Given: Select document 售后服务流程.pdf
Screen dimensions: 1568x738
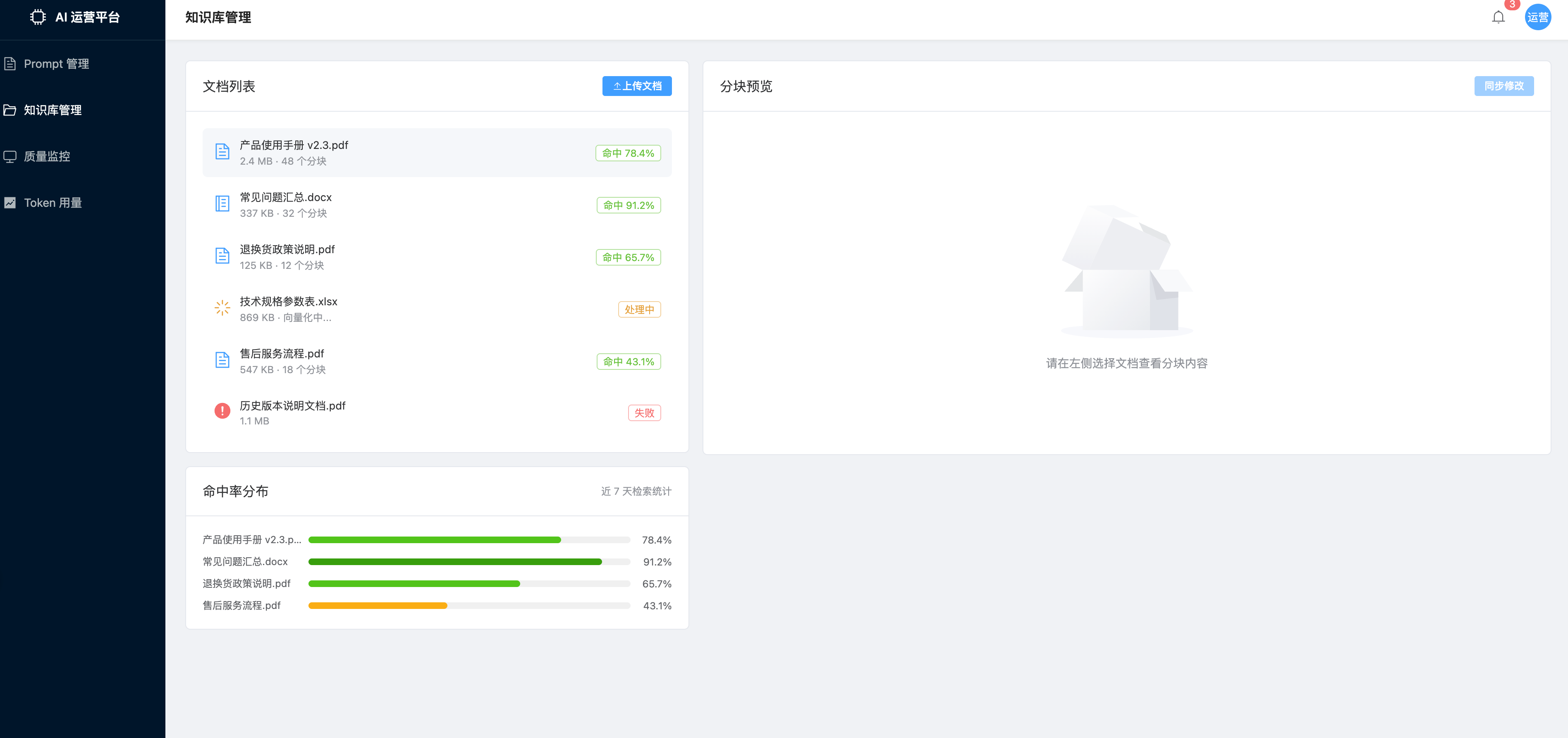Looking at the screenshot, I should [x=437, y=361].
